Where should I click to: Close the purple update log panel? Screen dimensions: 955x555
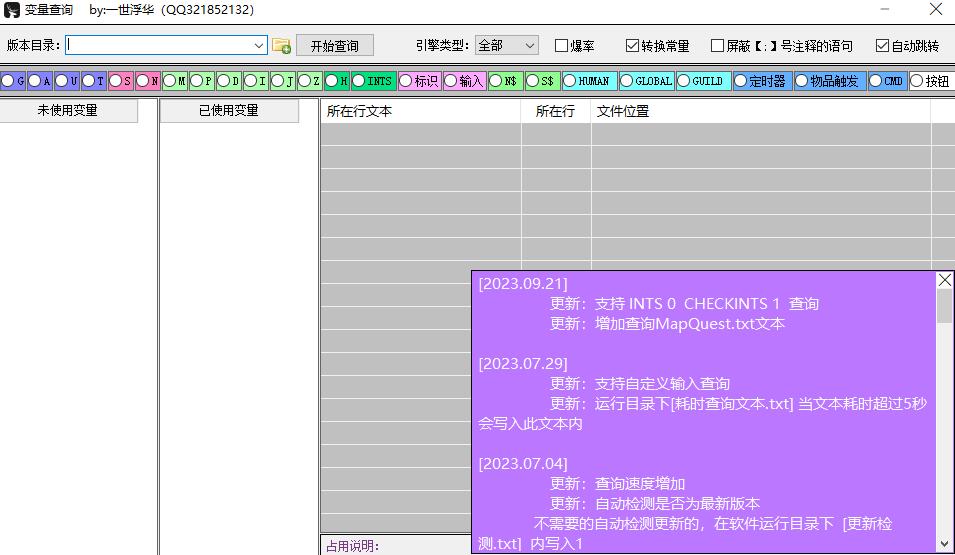coord(944,281)
